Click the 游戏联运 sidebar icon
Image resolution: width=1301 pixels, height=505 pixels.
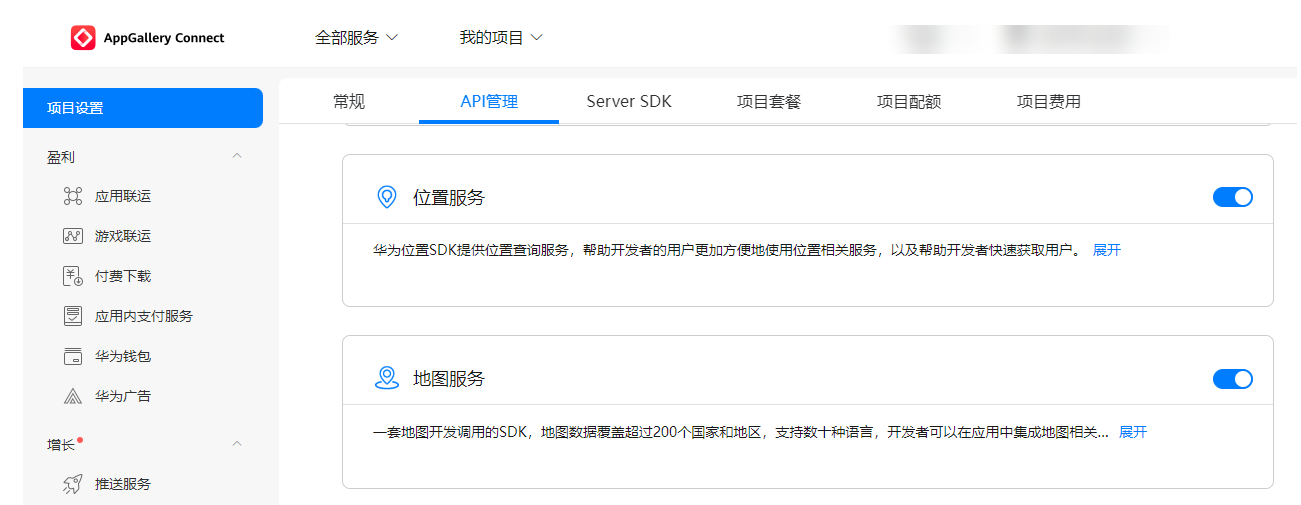coord(73,236)
